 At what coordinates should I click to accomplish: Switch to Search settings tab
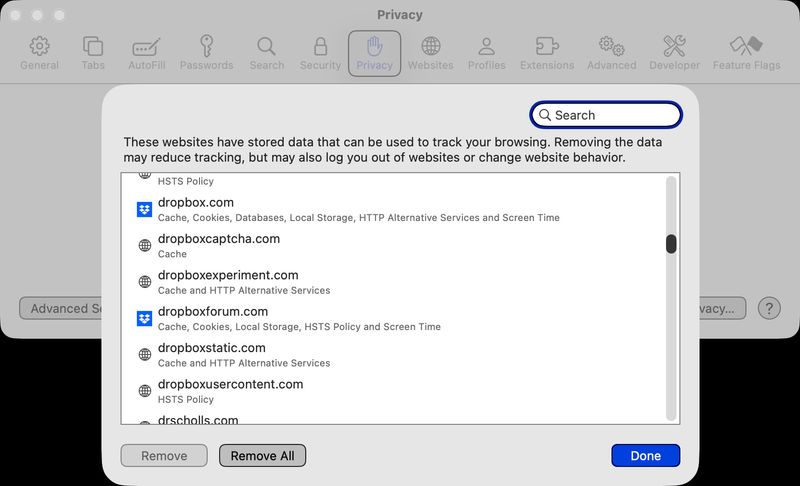click(x=267, y=53)
